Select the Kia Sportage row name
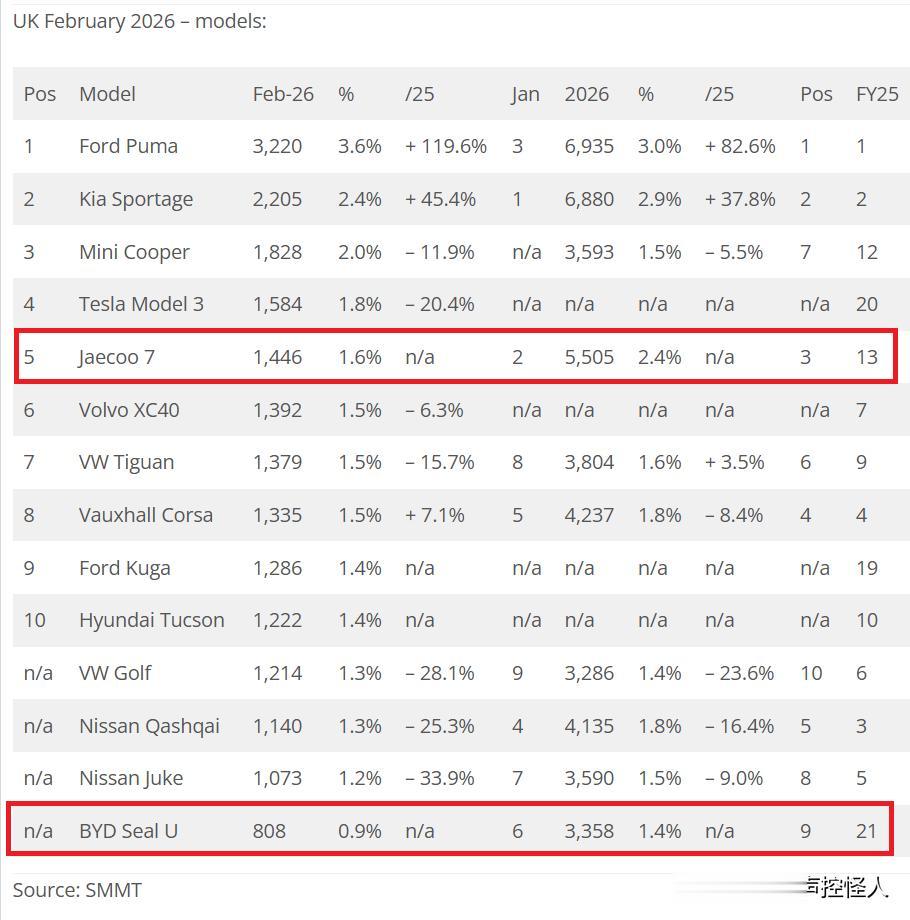This screenshot has height=920, width=910. (x=136, y=199)
